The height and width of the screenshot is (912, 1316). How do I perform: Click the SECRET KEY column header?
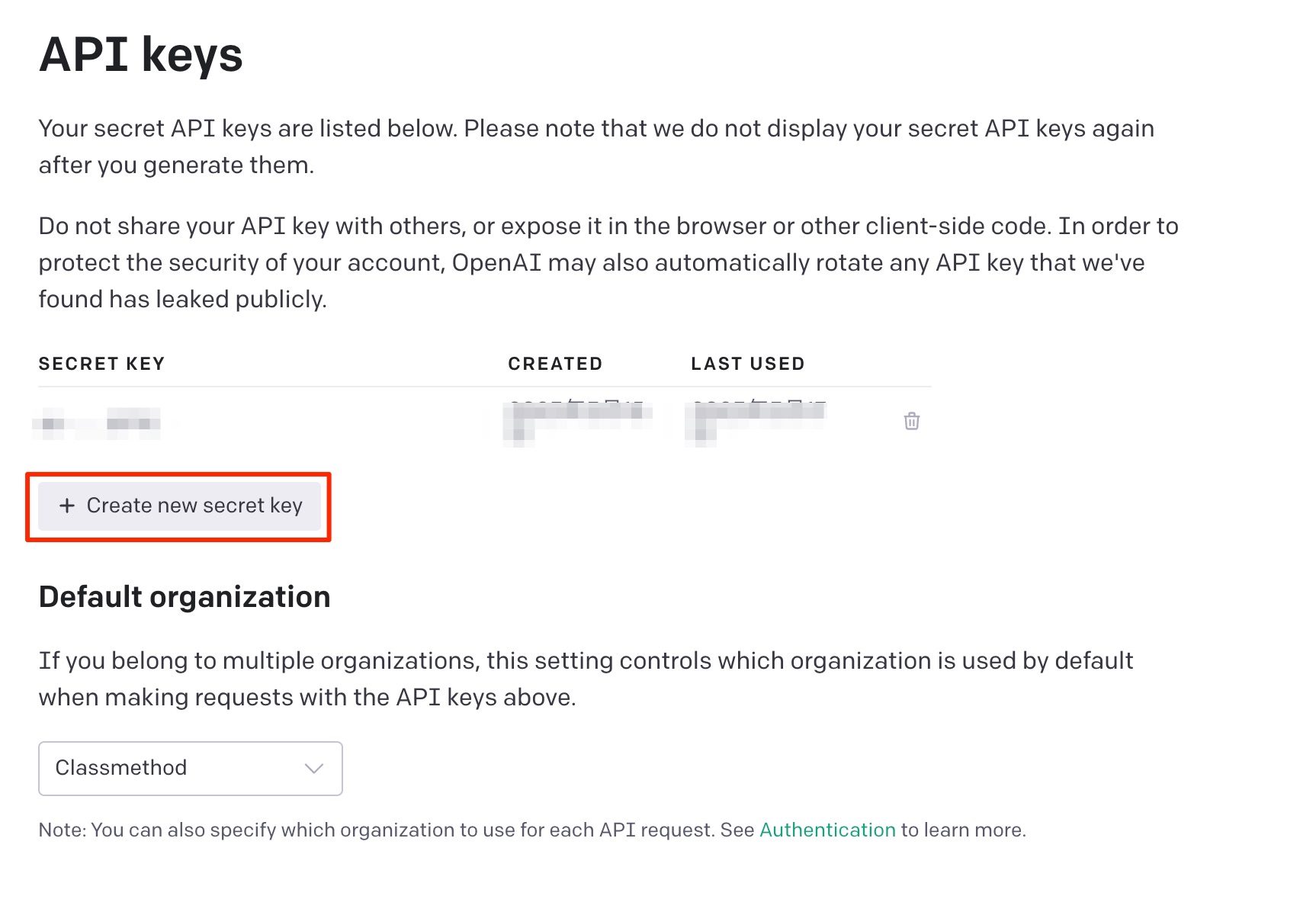click(102, 364)
